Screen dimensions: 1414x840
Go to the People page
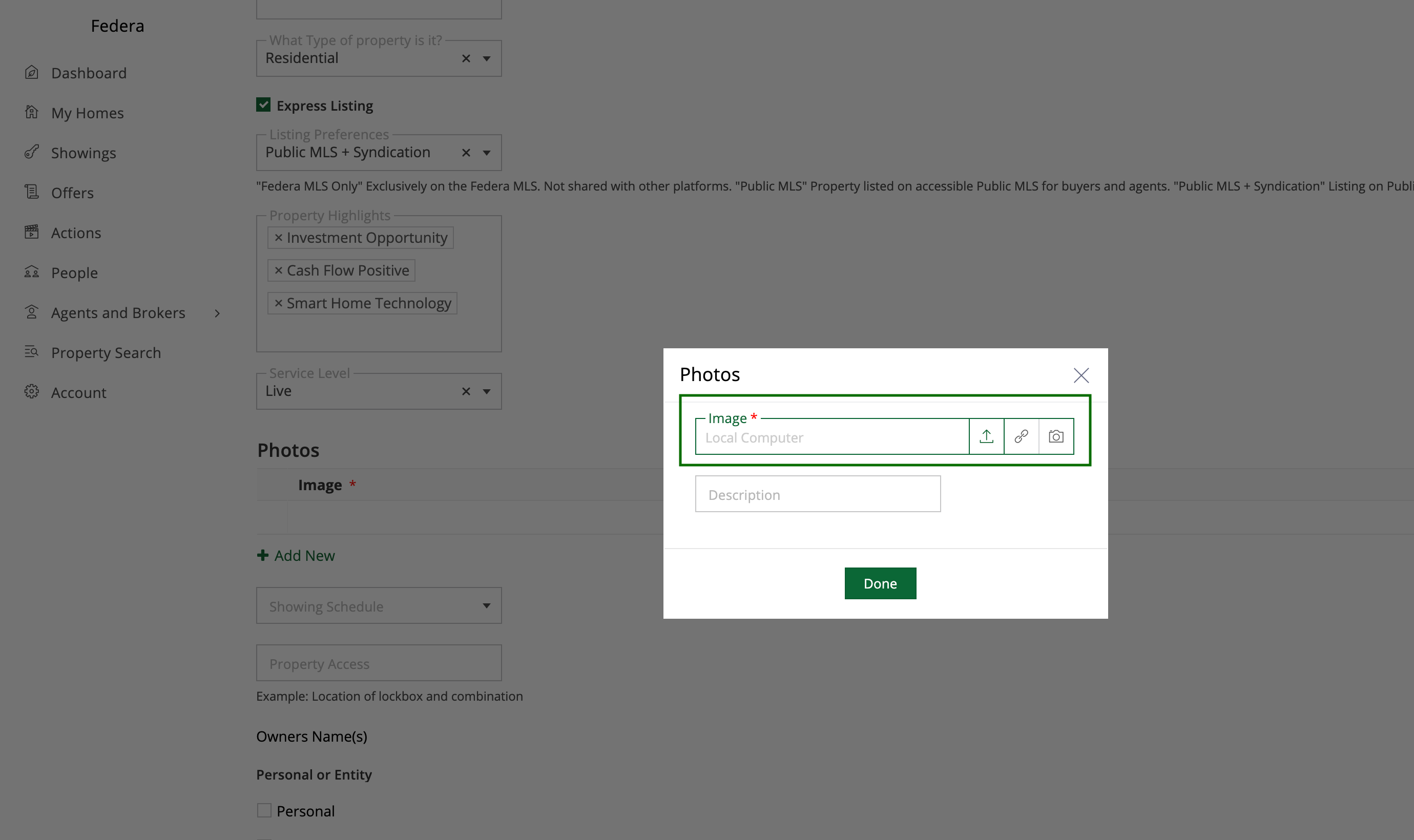coord(75,273)
